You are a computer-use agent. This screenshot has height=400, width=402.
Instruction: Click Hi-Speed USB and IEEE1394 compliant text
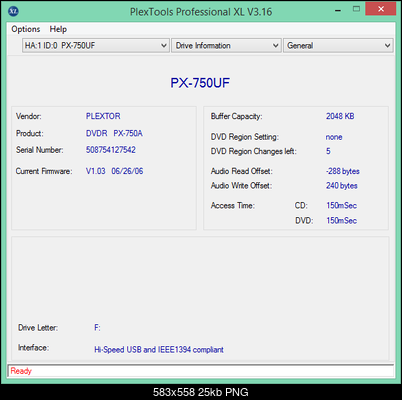[159, 350]
